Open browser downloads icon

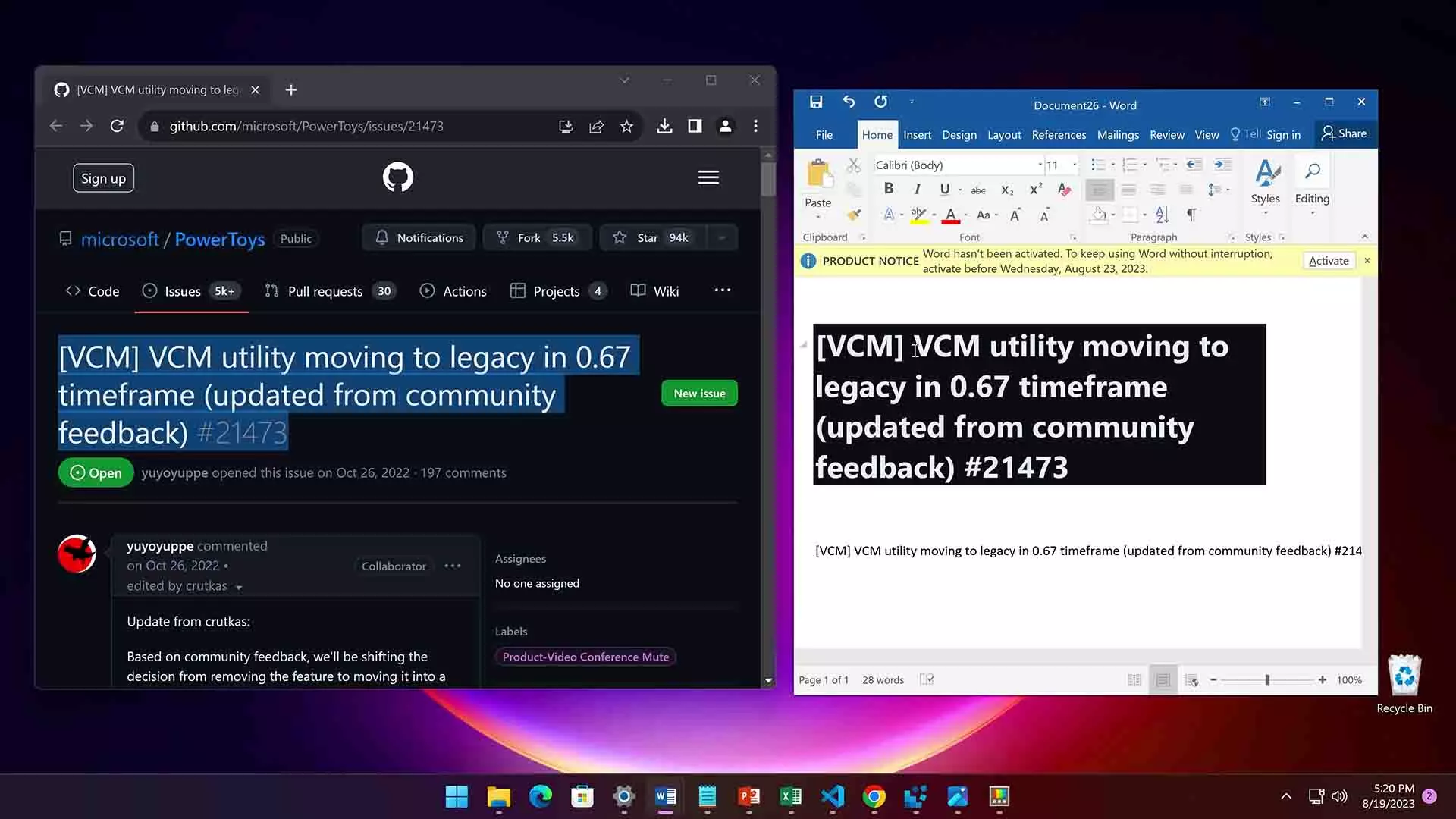tap(664, 127)
